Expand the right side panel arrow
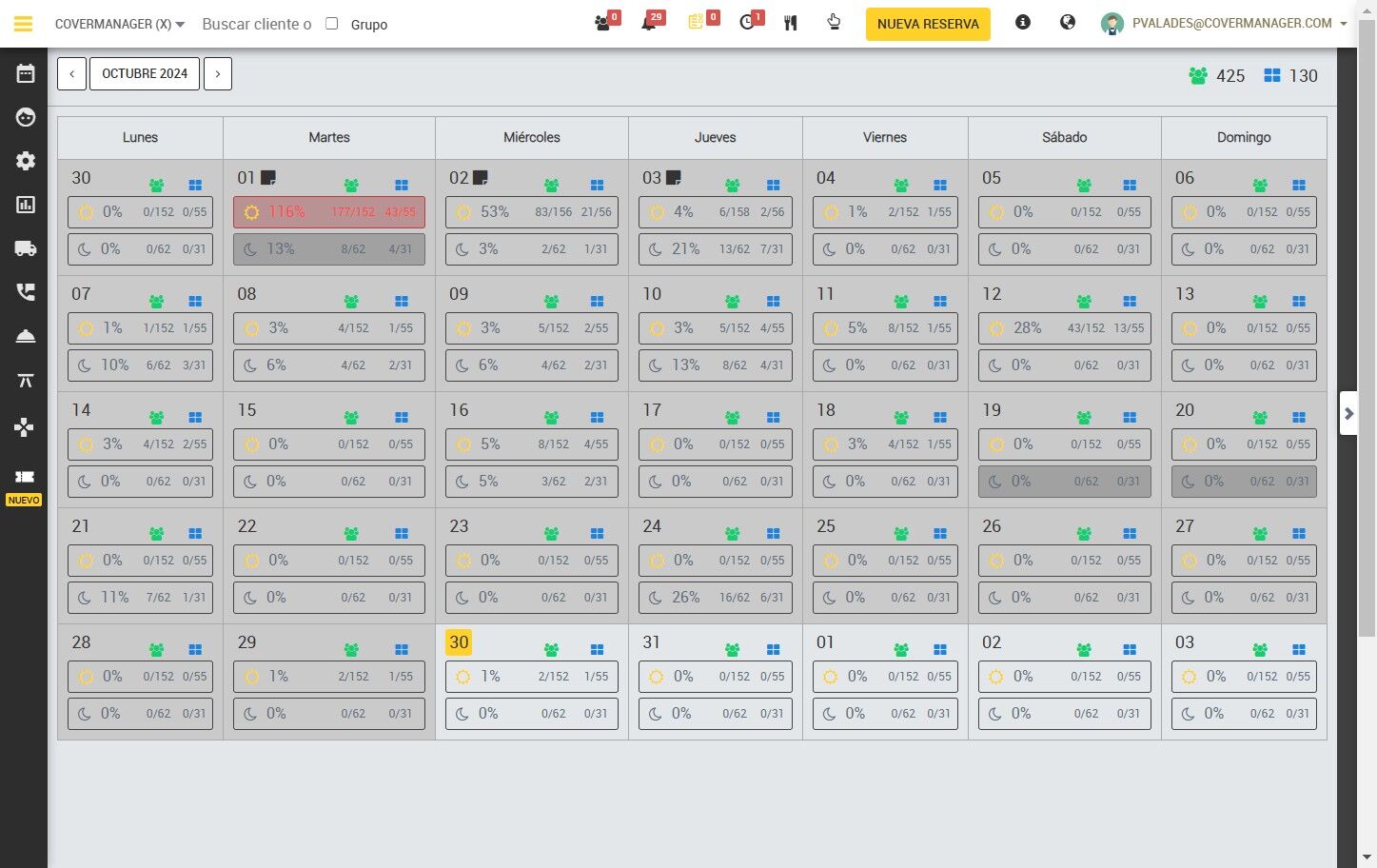Viewport: 1377px width, 868px height. [x=1348, y=413]
